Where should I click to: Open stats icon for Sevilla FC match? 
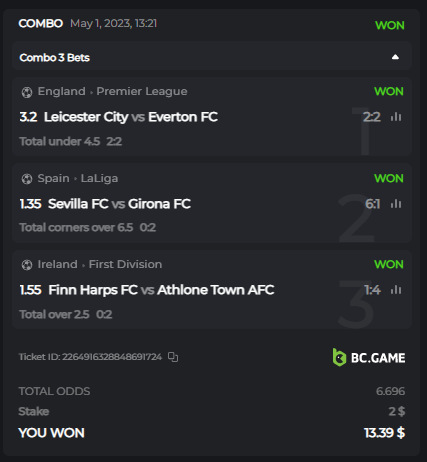coord(396,204)
